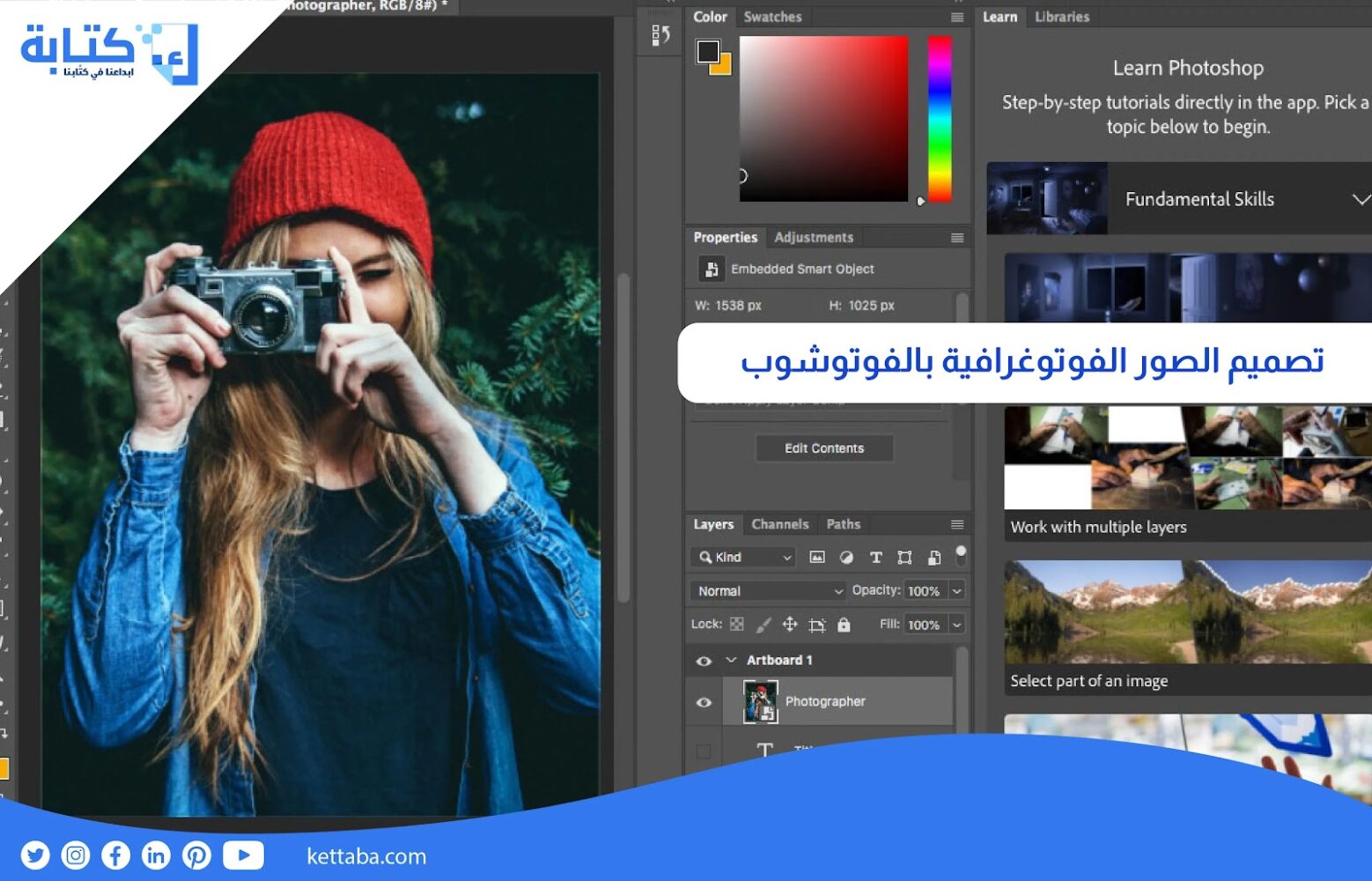The image size is (1372, 881).
Task: Open the Pinterest icon in the footer
Action: (196, 855)
